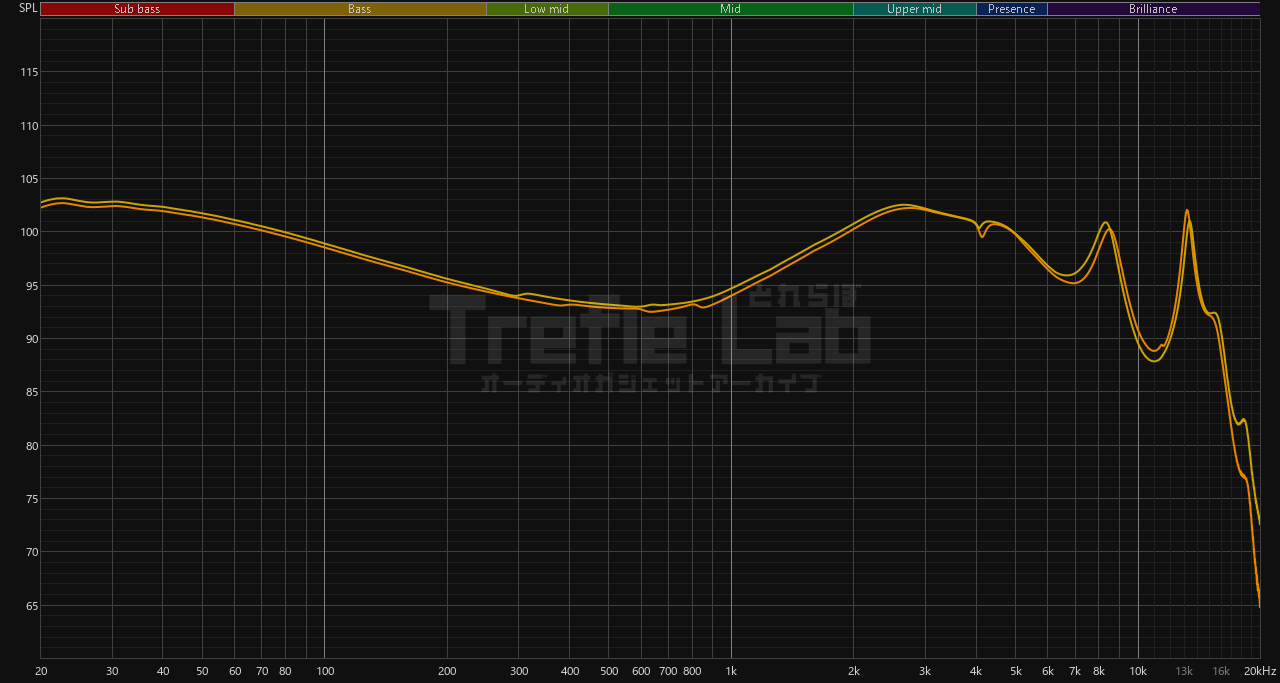This screenshot has height=683, width=1280.
Task: Click the small curve notch at 4k
Action: pyautogui.click(x=982, y=235)
